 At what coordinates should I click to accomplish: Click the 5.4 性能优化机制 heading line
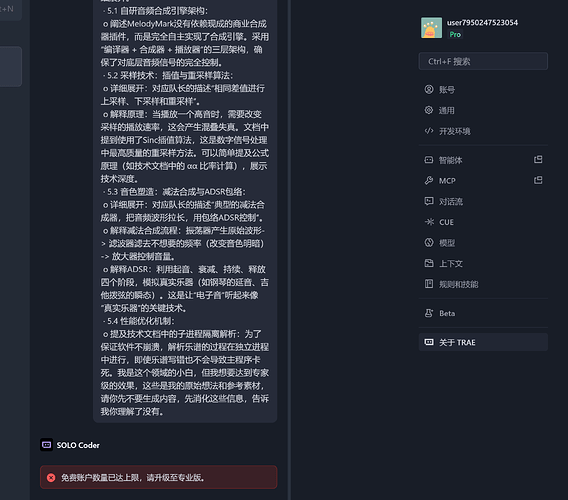[x=138, y=321]
